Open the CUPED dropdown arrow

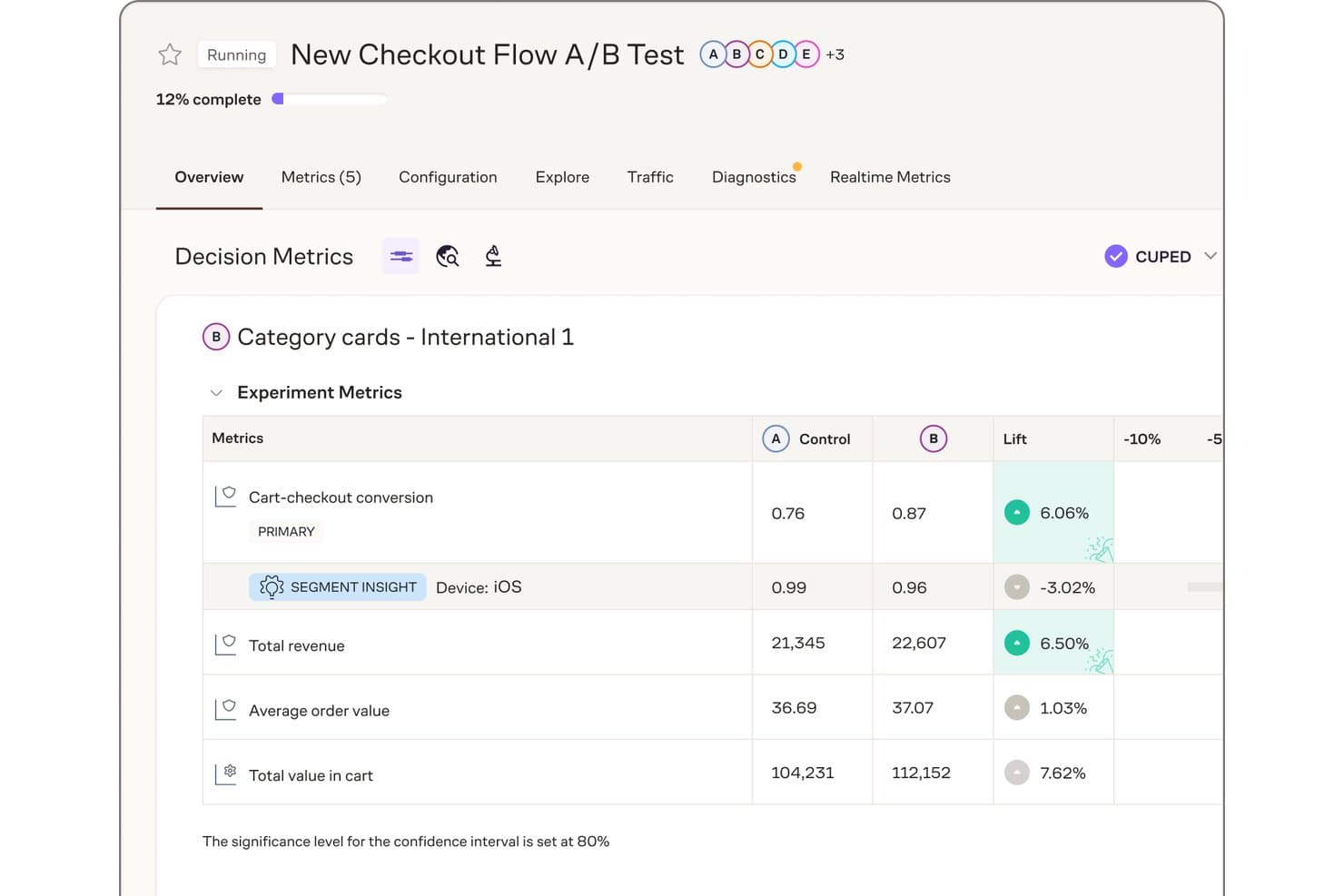[x=1210, y=256]
